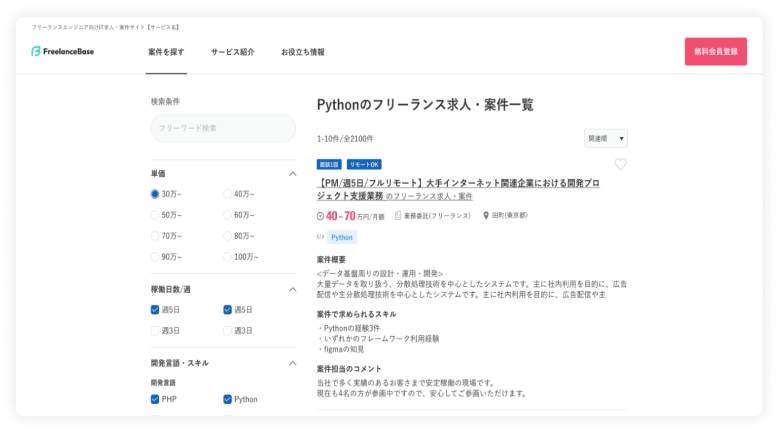Click the Python skill tag
This screenshot has width=779, height=432.
(342, 237)
